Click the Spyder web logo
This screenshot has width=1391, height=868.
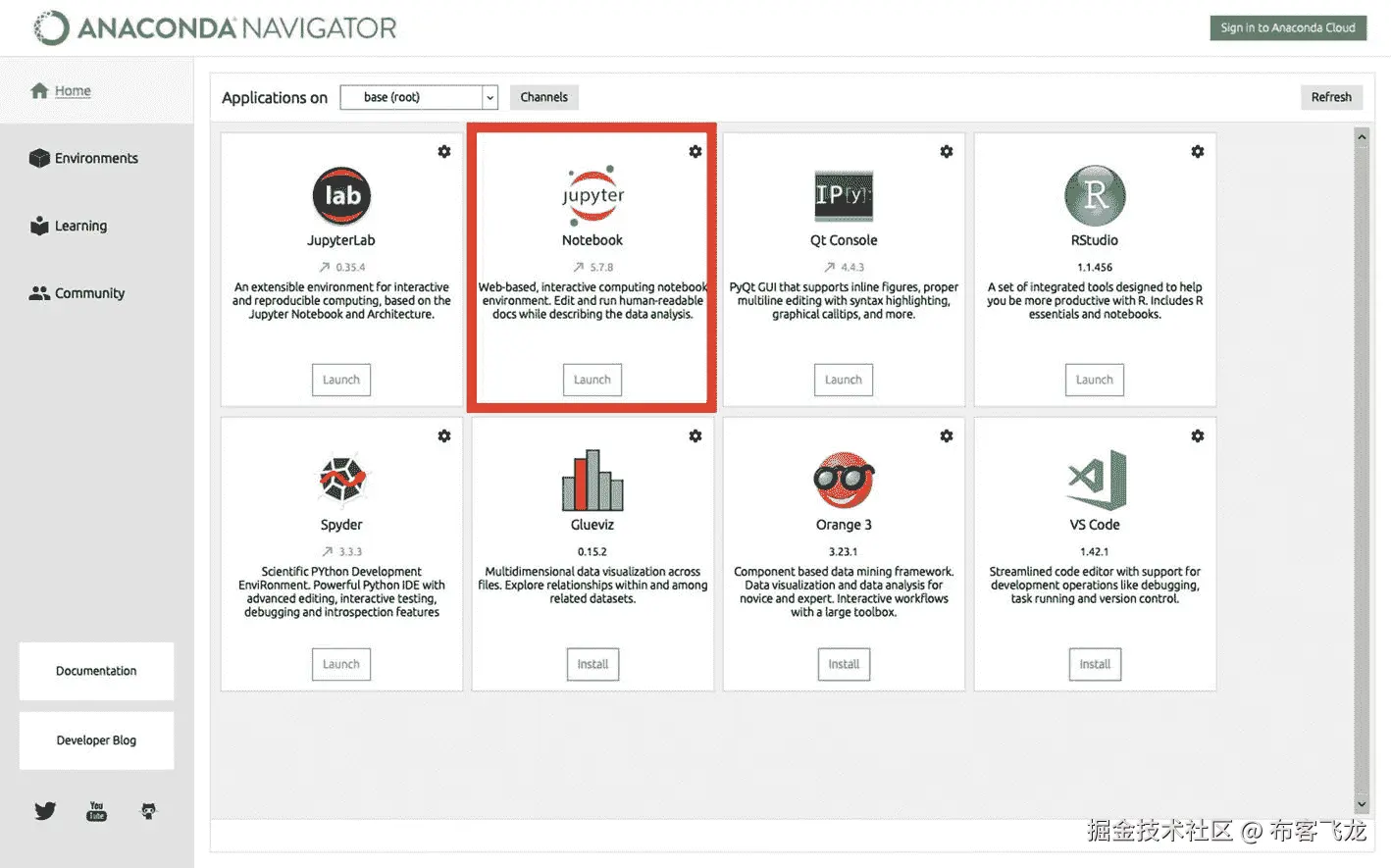pos(341,480)
